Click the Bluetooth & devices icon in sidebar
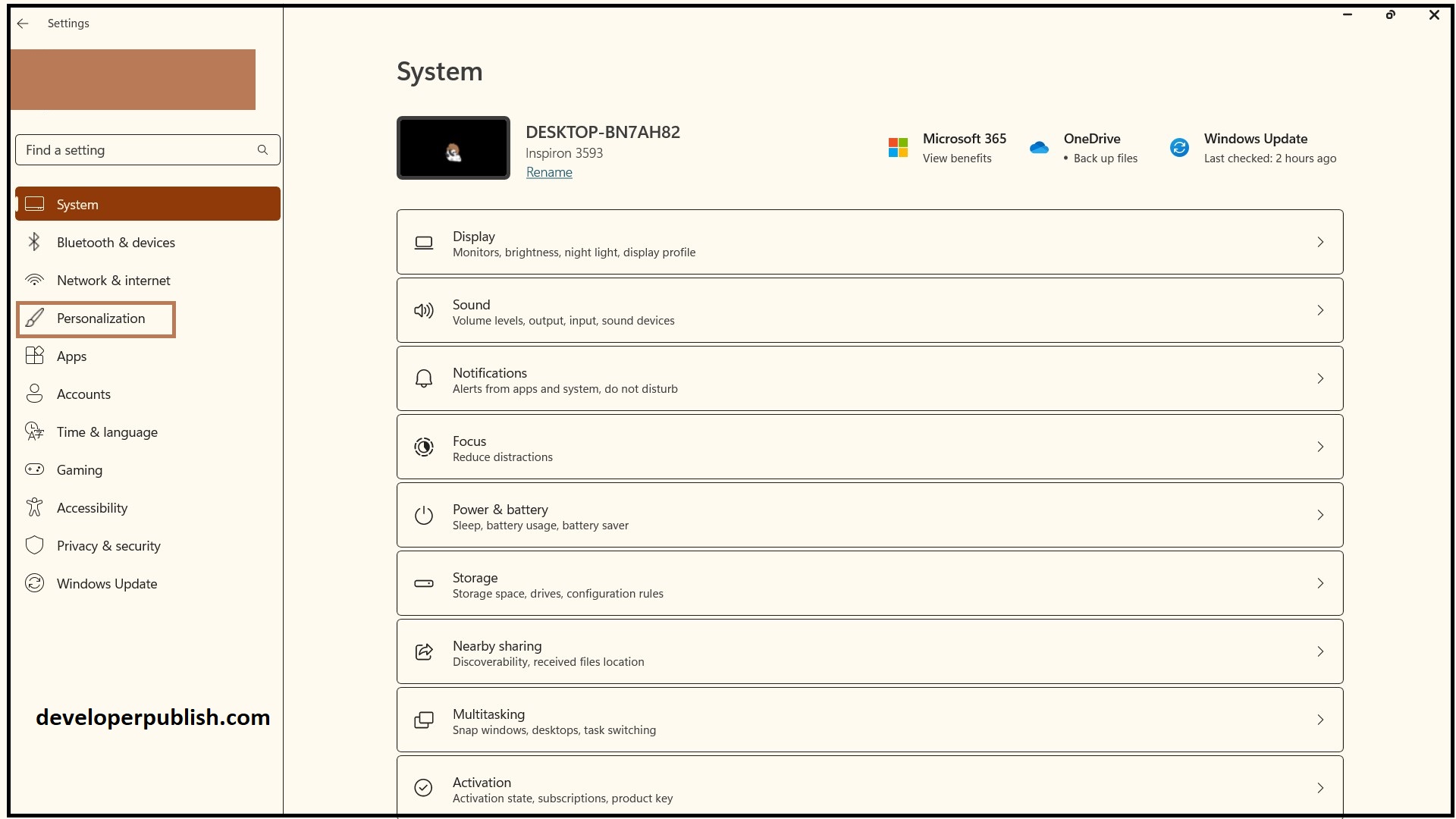Screen dimensions: 1456x819 point(34,242)
